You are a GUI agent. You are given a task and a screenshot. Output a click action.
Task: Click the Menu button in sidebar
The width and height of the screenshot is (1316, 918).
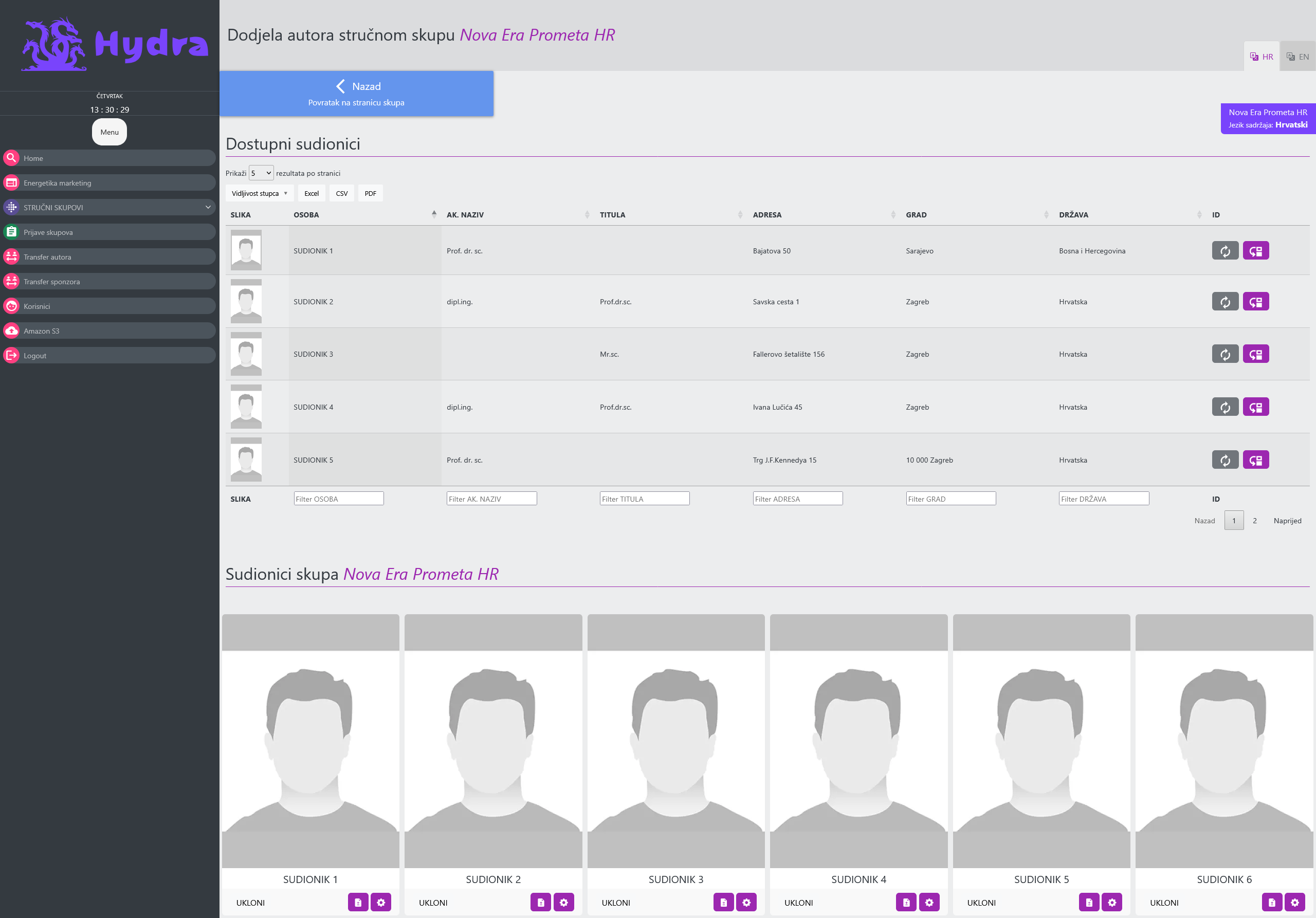[109, 133]
